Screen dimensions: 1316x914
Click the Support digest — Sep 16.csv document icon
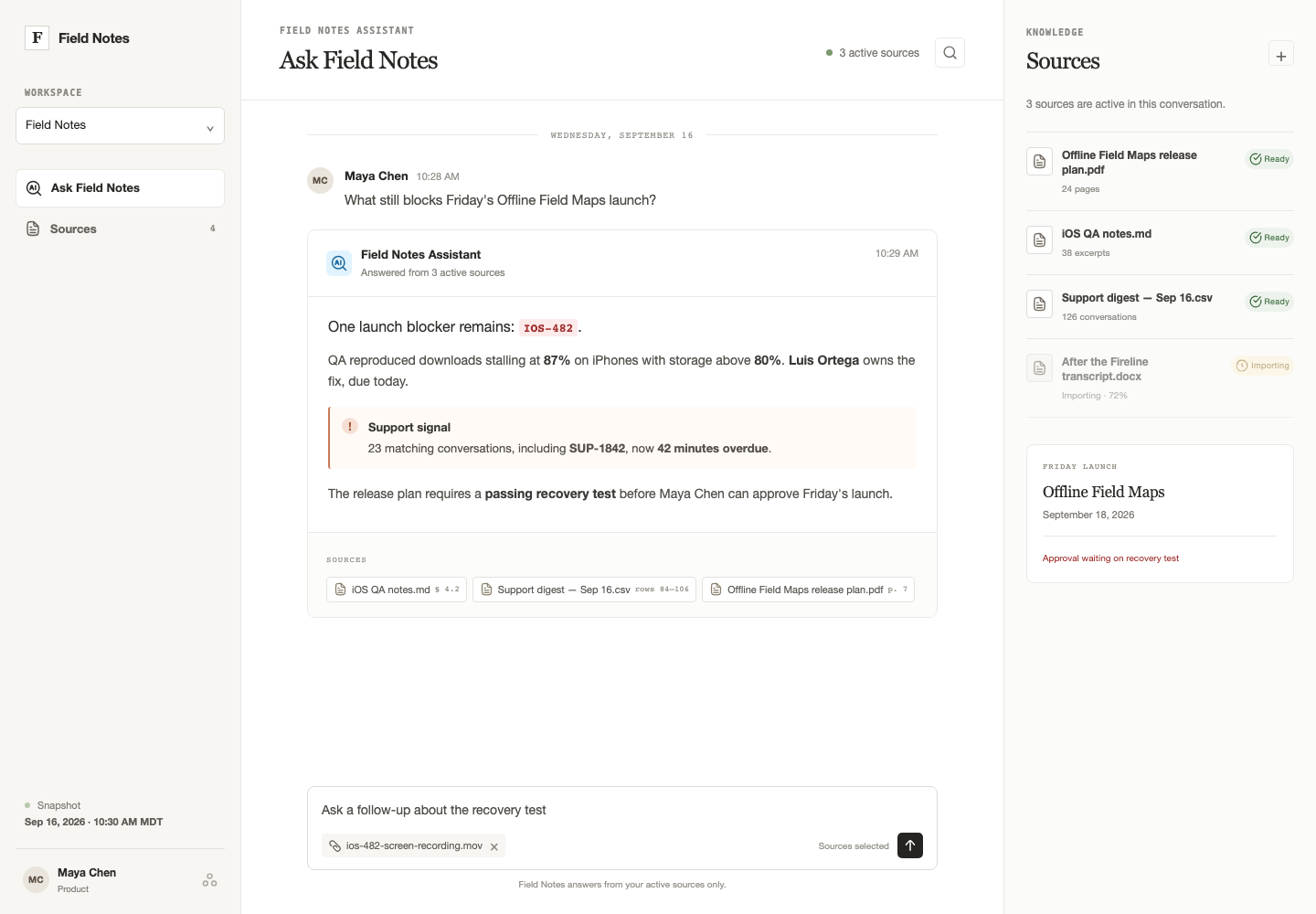pyautogui.click(x=1039, y=304)
